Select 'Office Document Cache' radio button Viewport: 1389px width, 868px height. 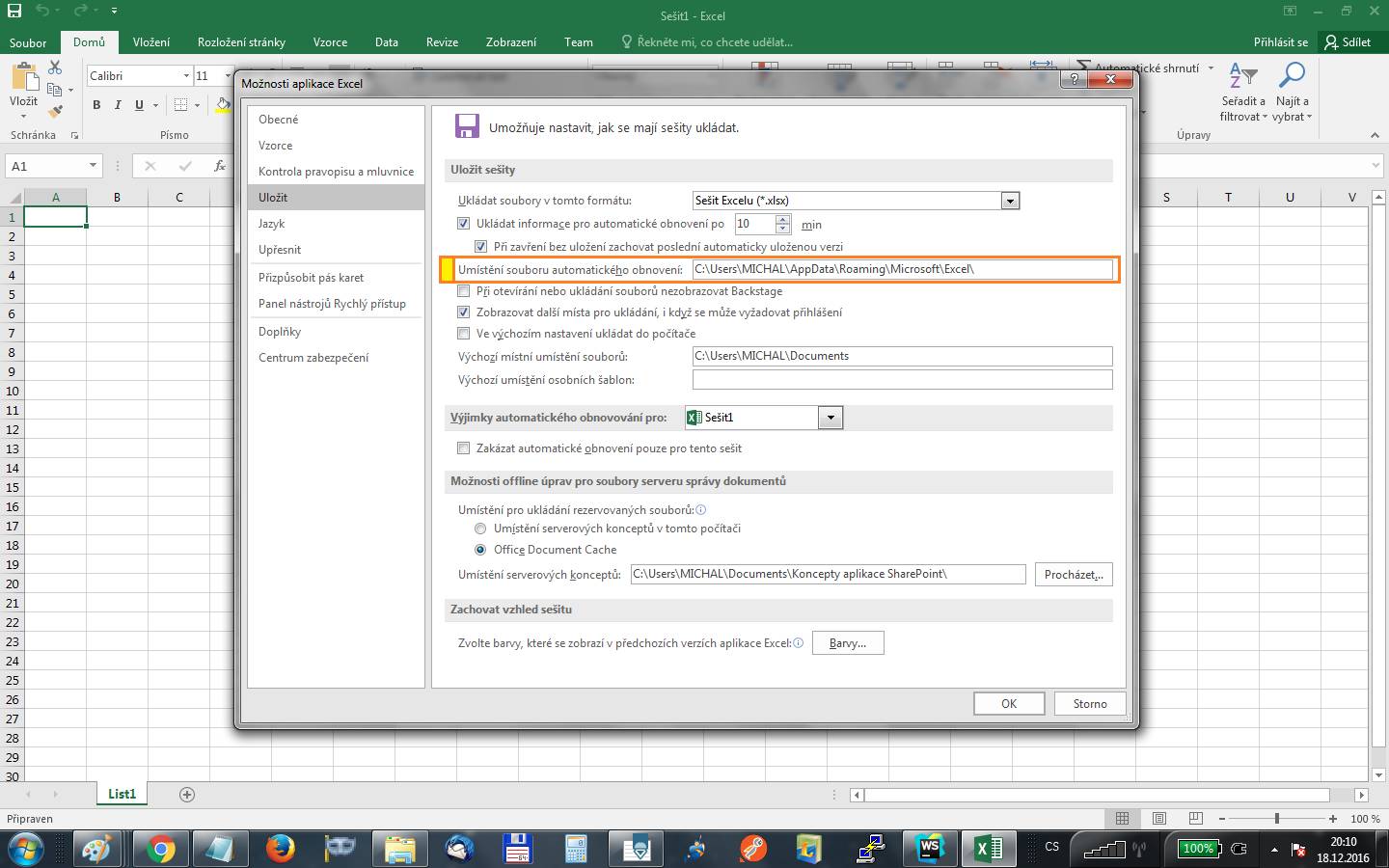click(x=480, y=550)
